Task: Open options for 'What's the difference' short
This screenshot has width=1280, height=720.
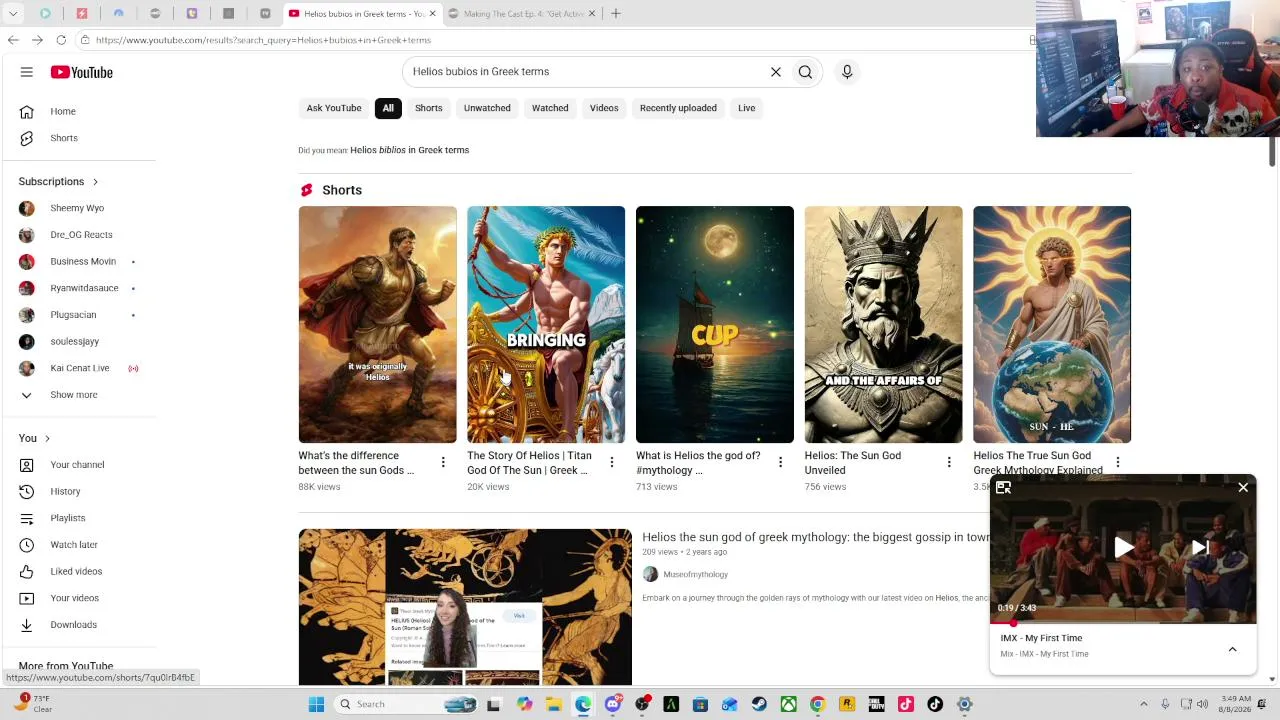Action: click(x=443, y=462)
